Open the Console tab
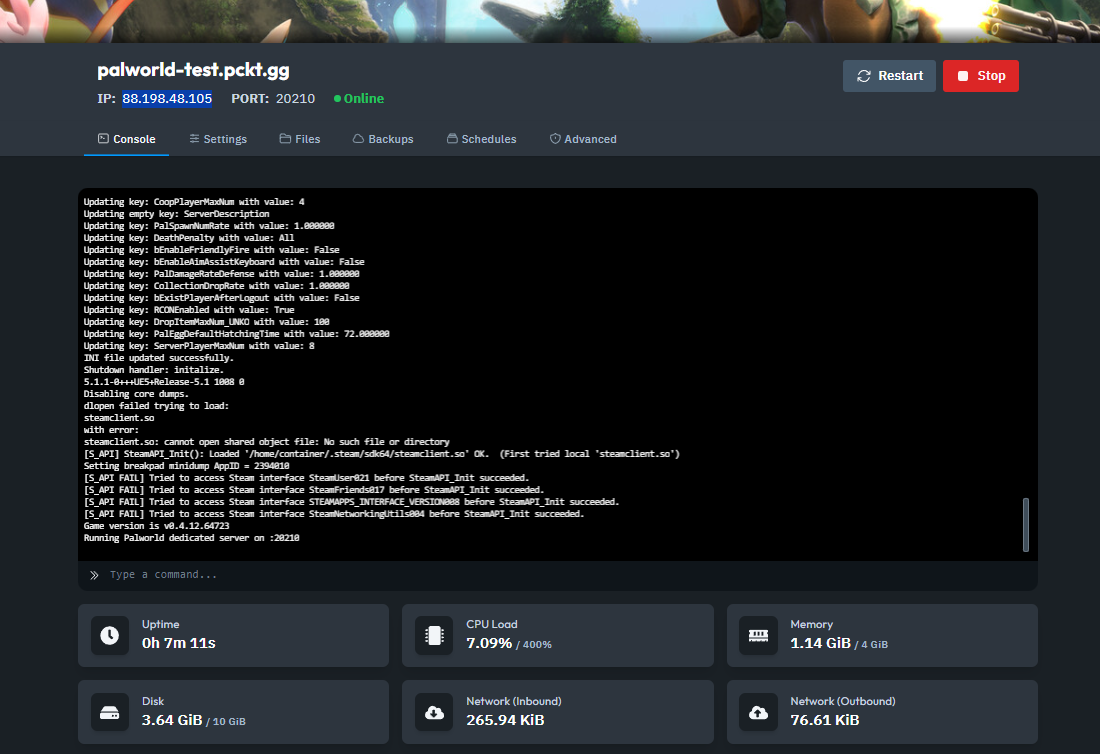1100x754 pixels. click(126, 139)
